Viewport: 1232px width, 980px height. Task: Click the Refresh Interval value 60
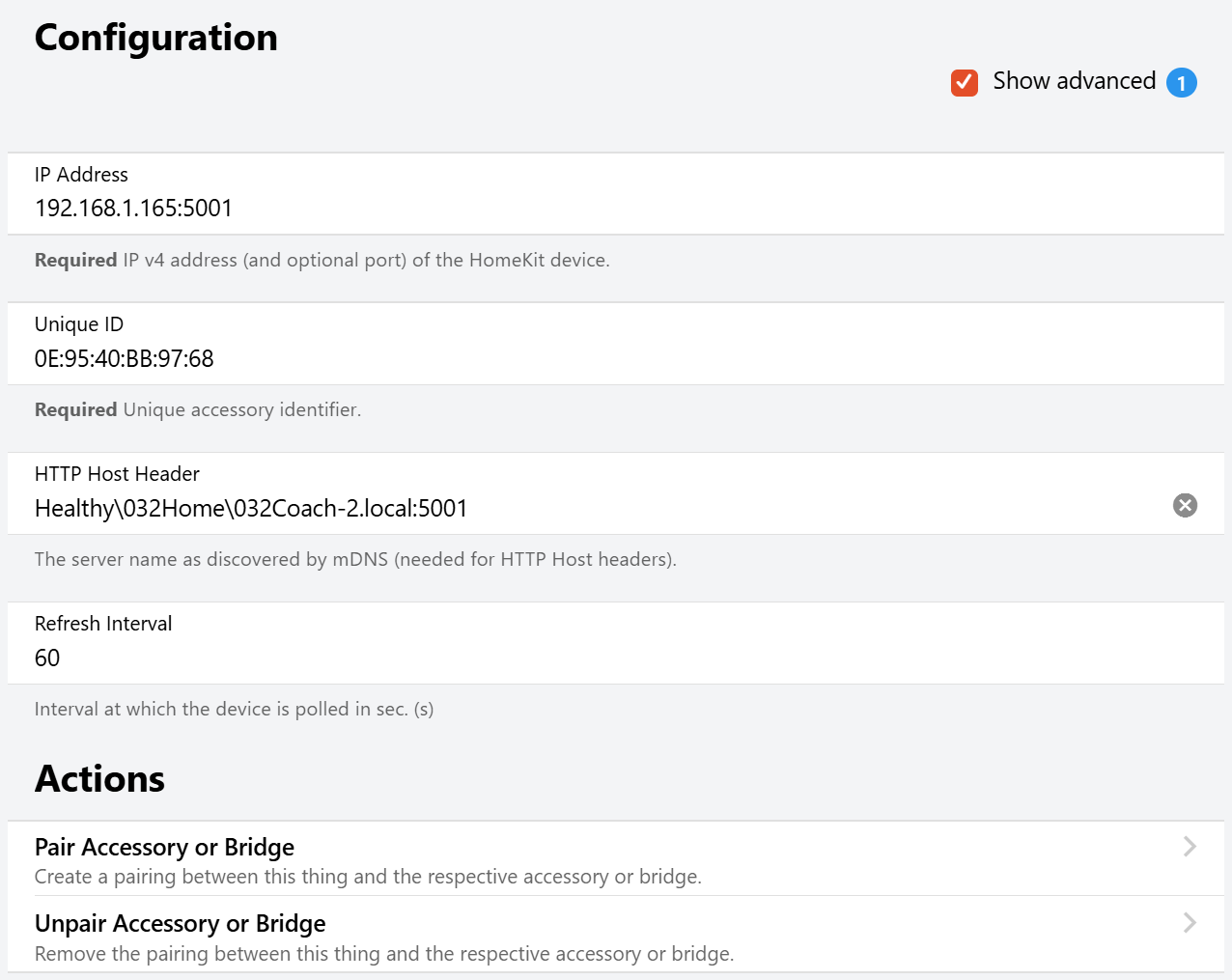click(47, 658)
